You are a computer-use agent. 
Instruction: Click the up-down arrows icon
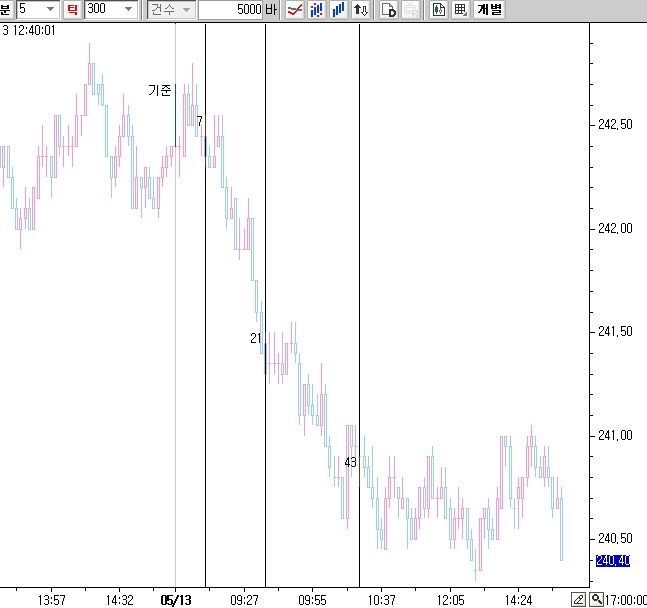point(361,9)
